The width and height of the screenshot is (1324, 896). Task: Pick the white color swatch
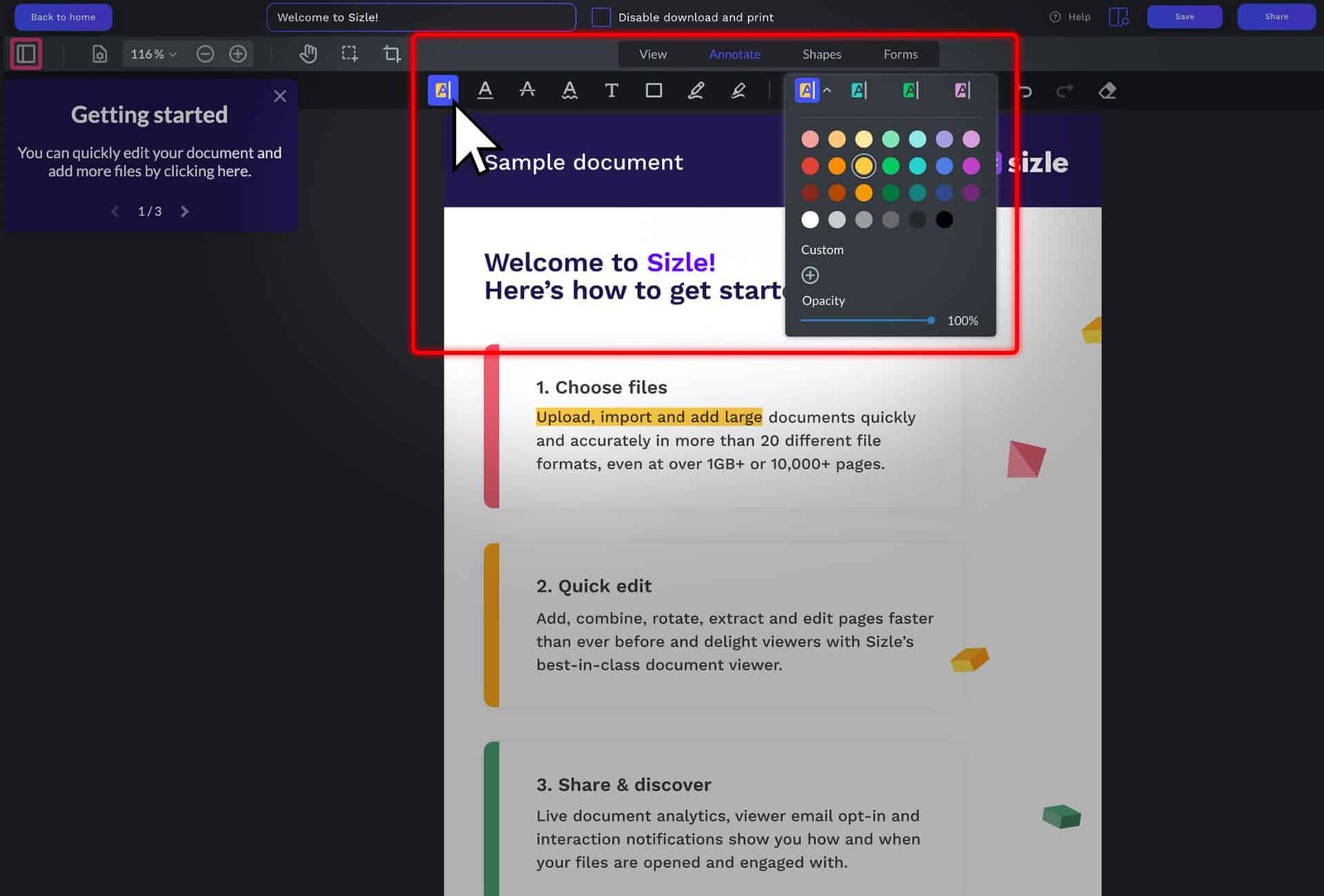pos(810,219)
